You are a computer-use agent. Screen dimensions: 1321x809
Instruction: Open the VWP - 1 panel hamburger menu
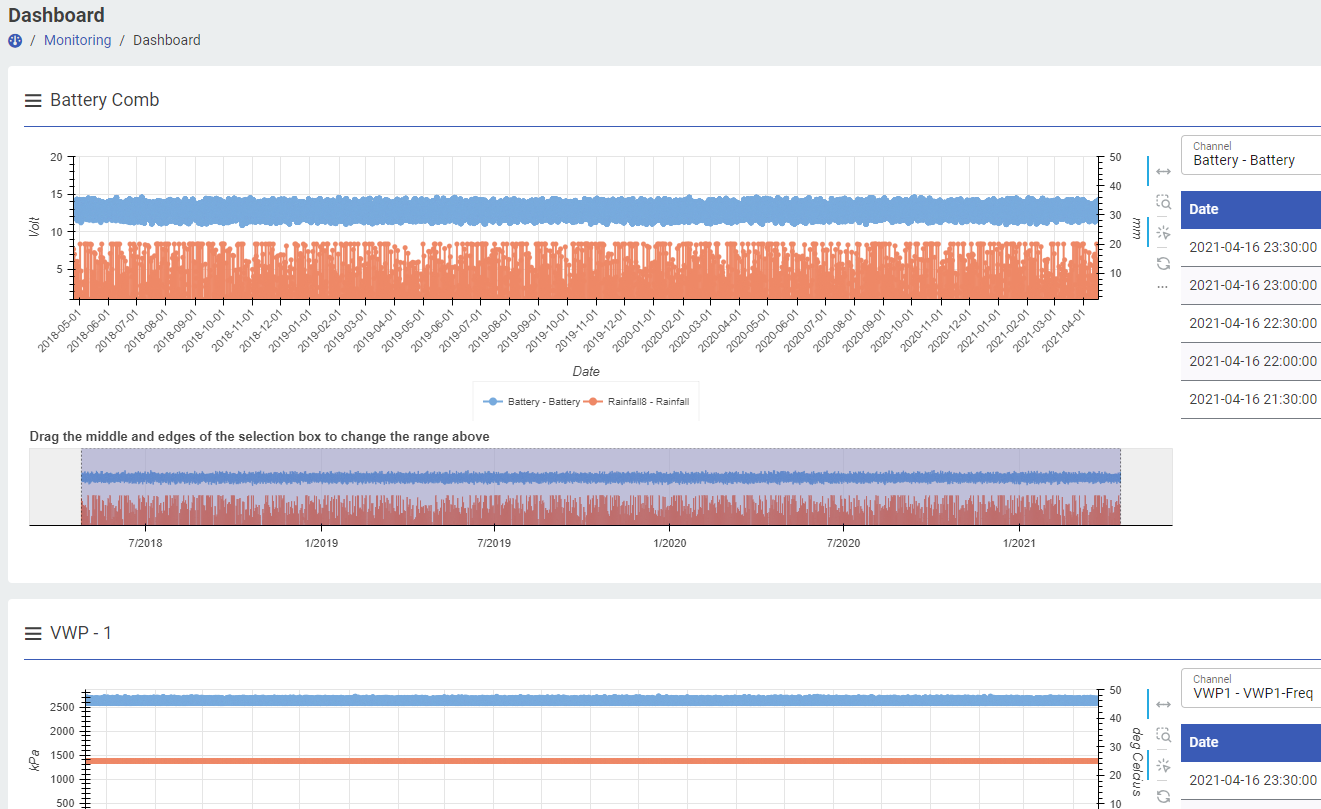coord(33,633)
